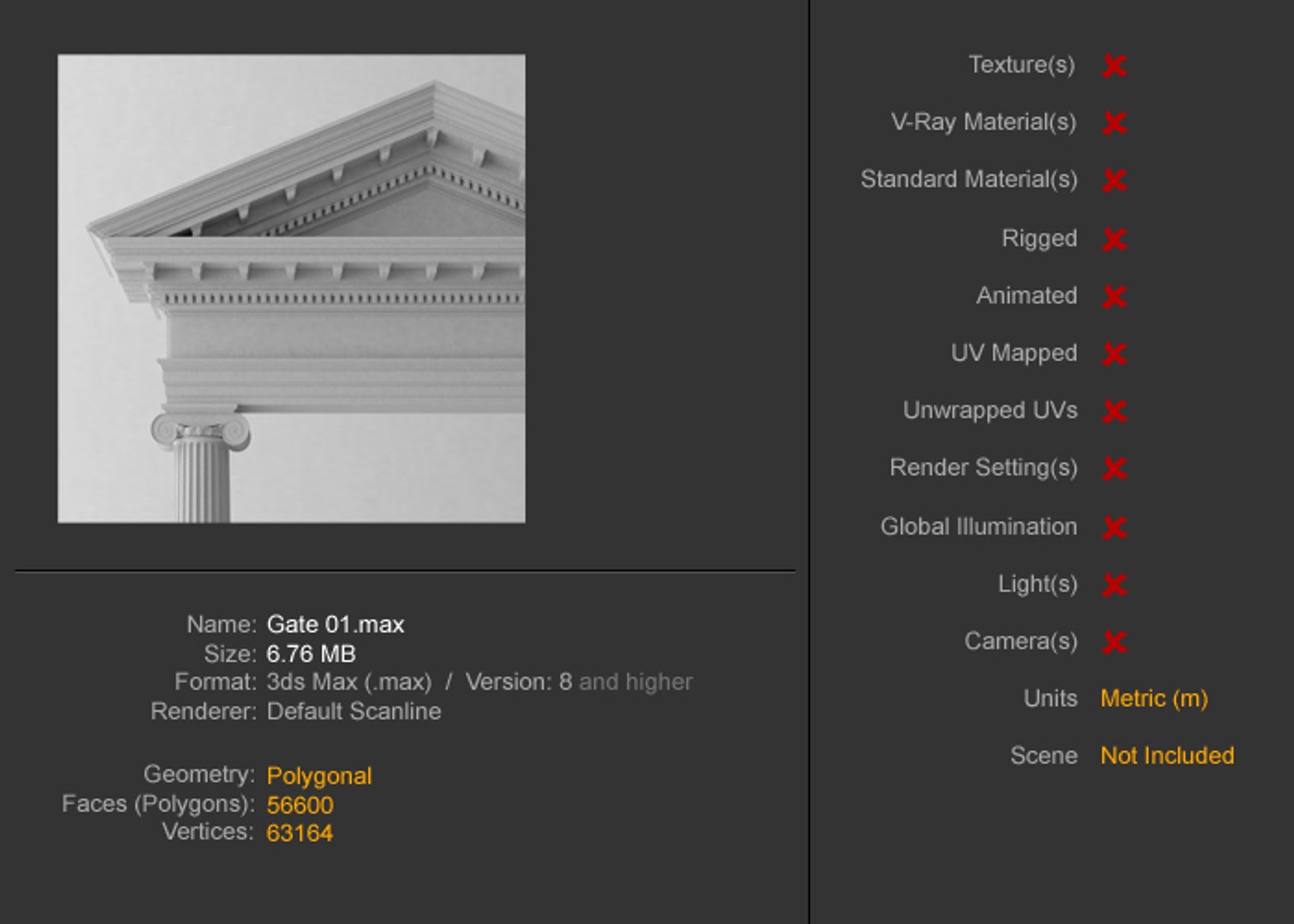Click the Format: label
The width and height of the screenshot is (1294, 924).
(x=215, y=682)
